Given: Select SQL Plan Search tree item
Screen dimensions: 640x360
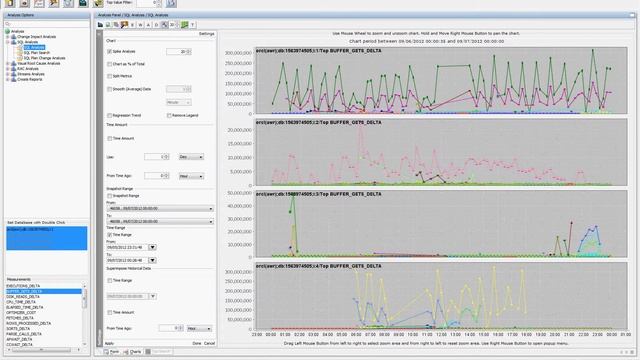Looking at the screenshot, I should (x=37, y=53).
